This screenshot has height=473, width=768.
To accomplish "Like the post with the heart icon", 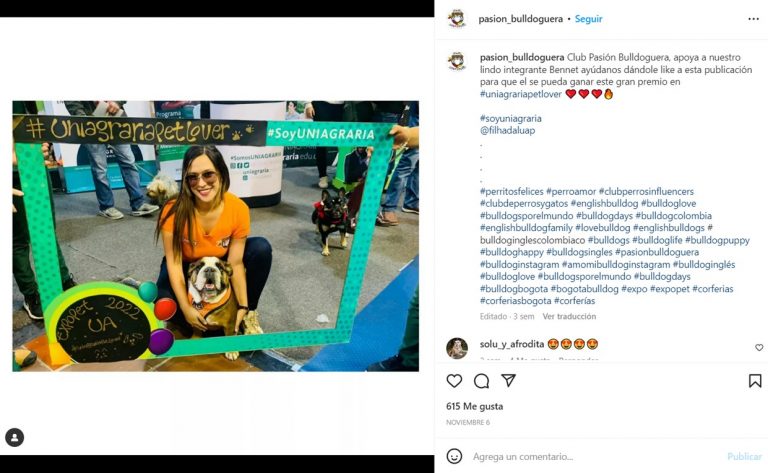I will (x=454, y=380).
